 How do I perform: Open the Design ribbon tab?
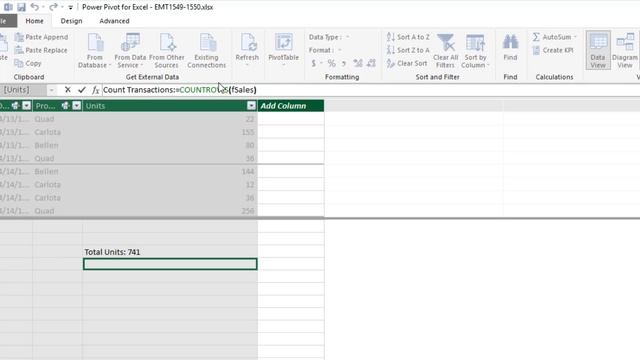pos(71,21)
